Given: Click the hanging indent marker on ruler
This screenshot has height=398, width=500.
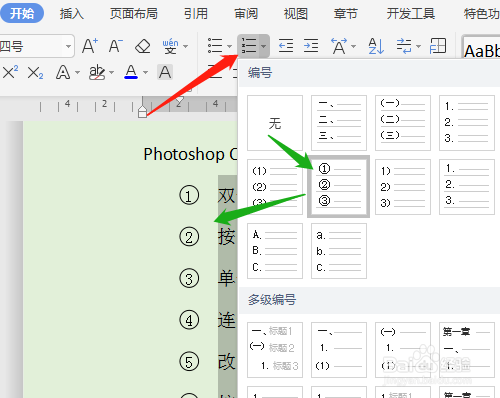Looking at the screenshot, I should point(142,112).
